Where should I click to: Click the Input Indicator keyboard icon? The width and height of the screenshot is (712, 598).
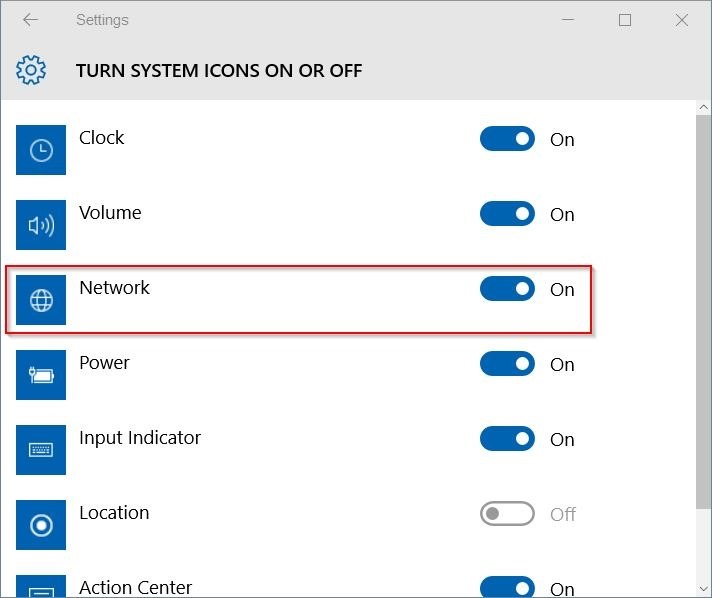tap(41, 450)
